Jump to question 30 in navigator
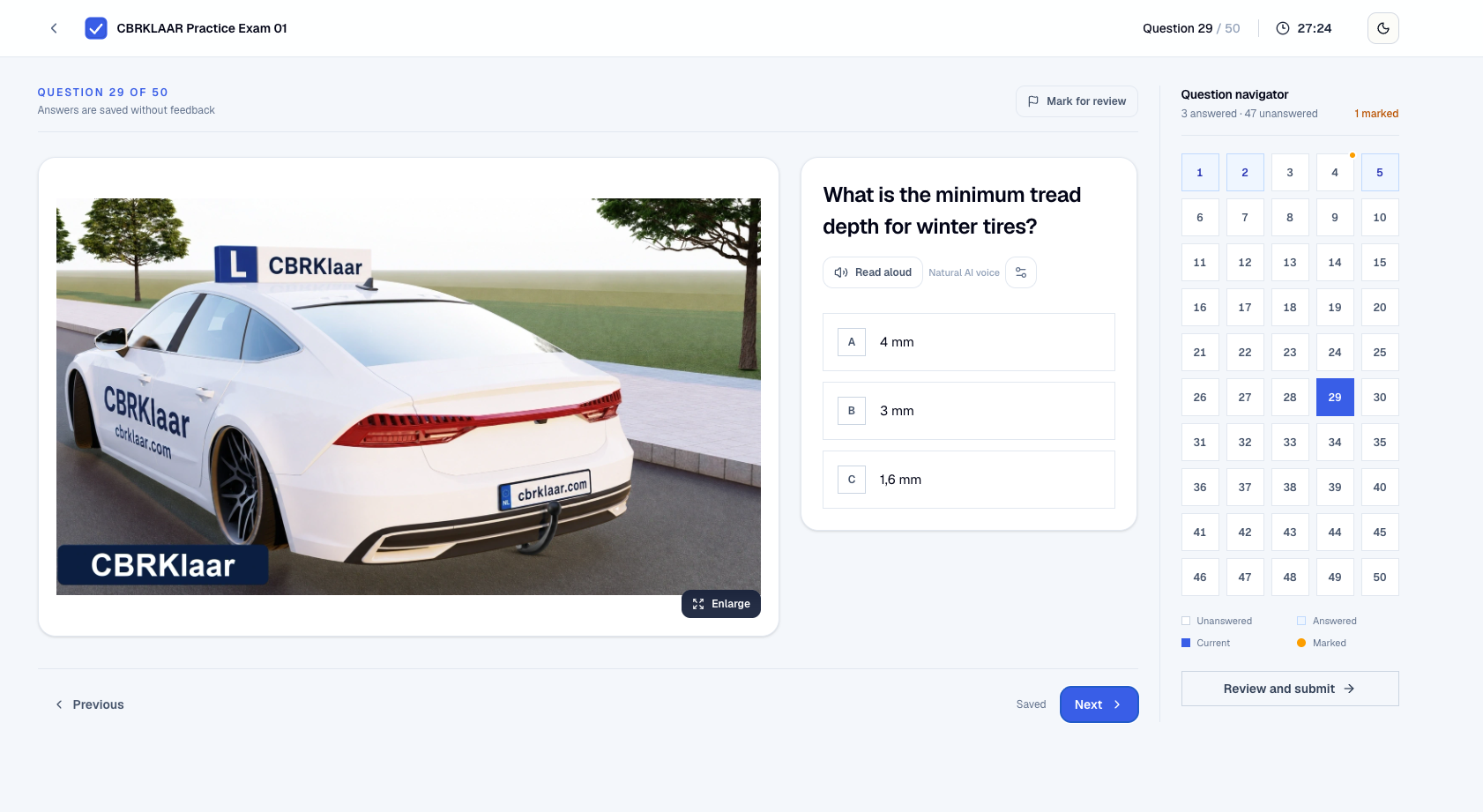 [1380, 398]
